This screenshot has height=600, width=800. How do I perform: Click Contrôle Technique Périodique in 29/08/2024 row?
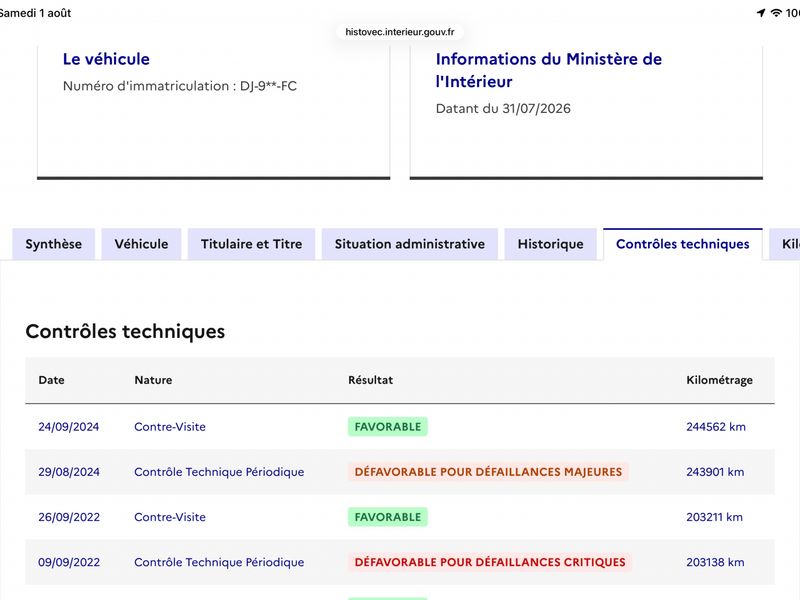tap(219, 472)
